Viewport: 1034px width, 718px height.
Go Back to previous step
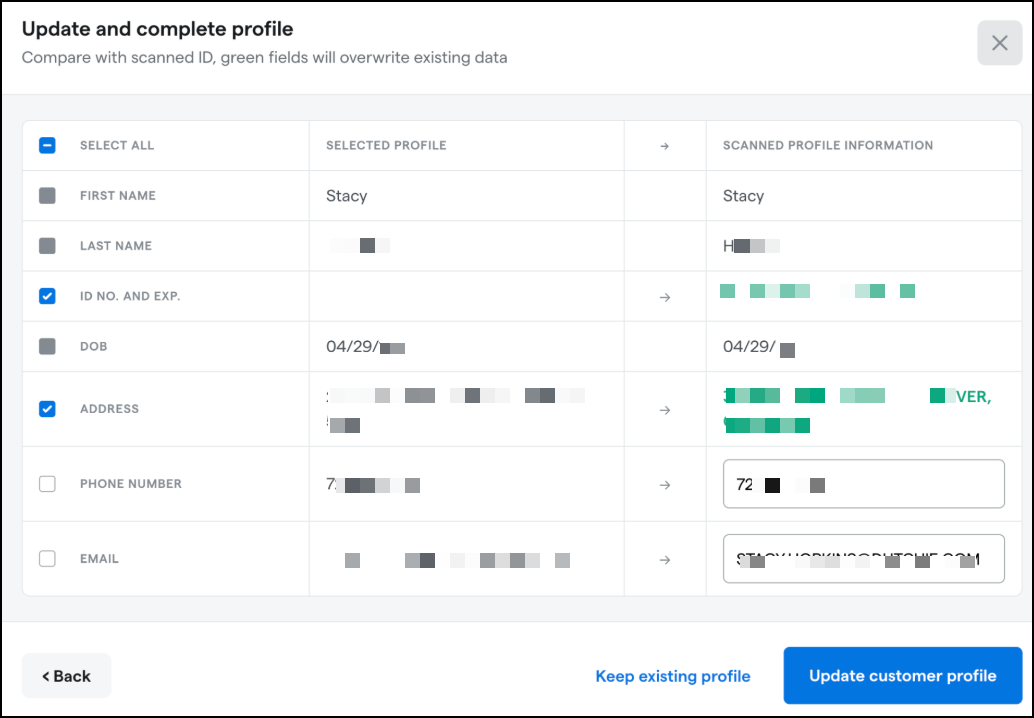pyautogui.click(x=67, y=676)
